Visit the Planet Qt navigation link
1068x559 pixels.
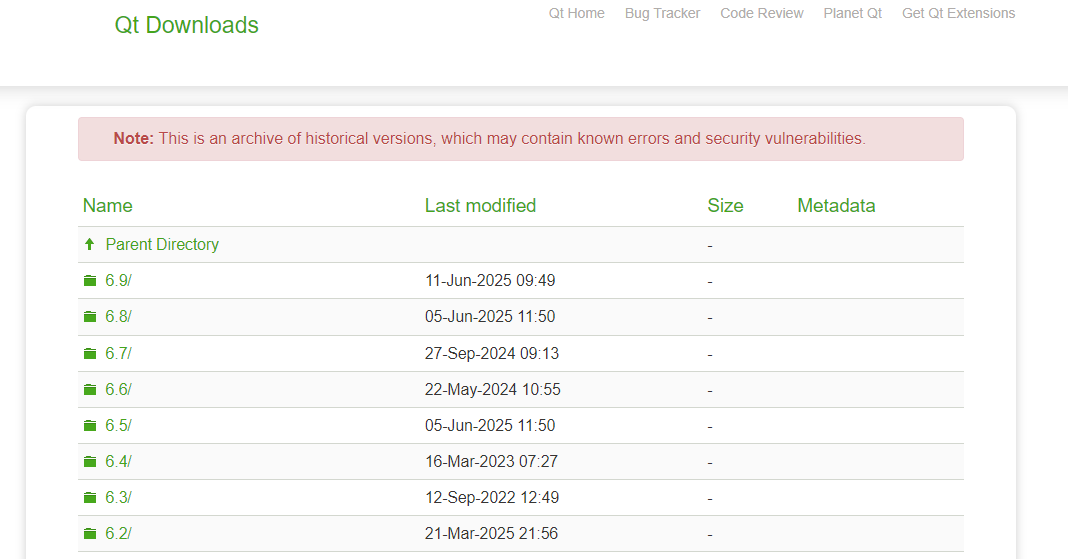pos(852,14)
